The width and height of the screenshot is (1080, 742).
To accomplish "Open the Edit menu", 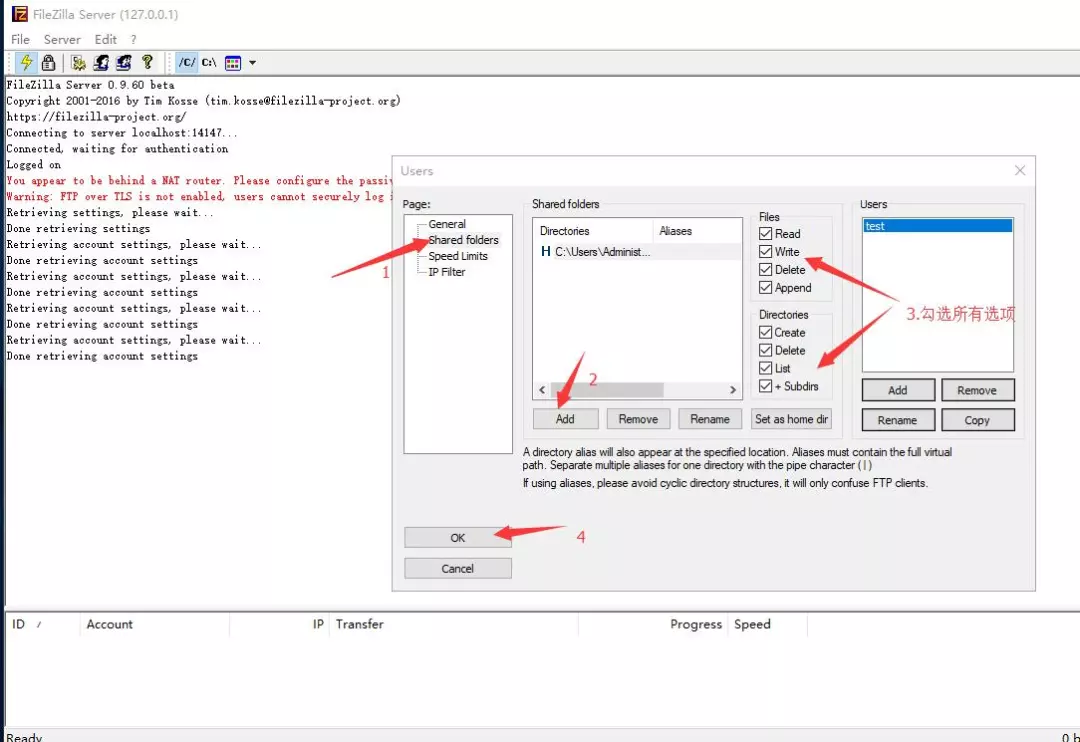I will 105,39.
